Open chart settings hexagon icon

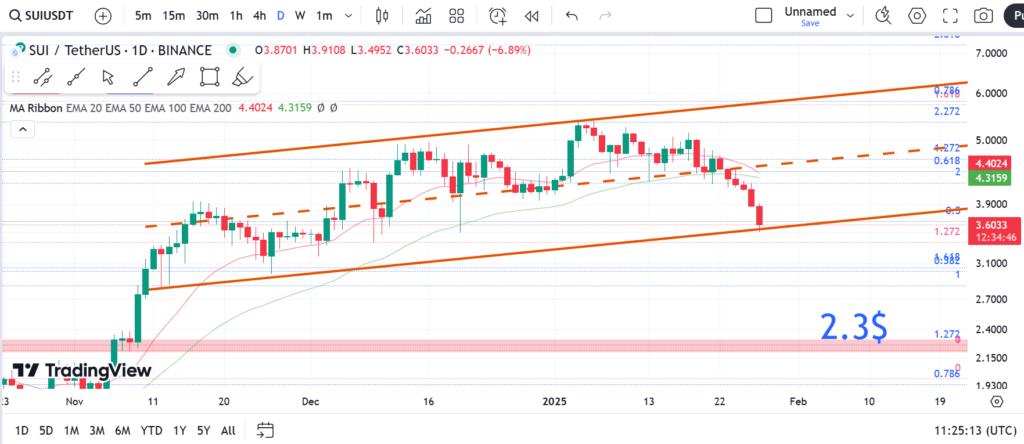917,16
